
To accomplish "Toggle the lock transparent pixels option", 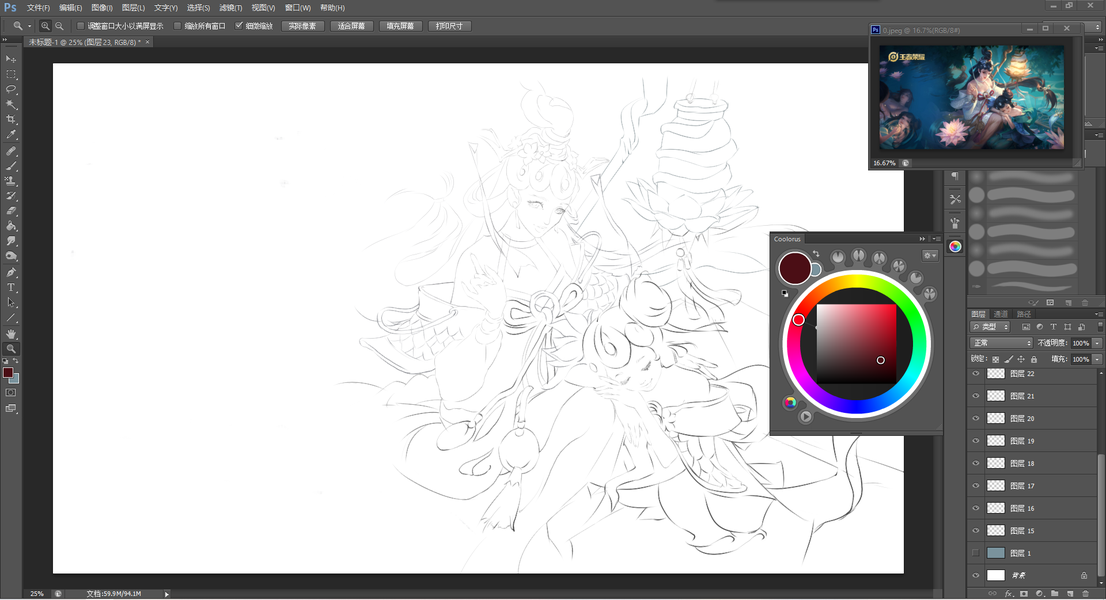I will (995, 360).
